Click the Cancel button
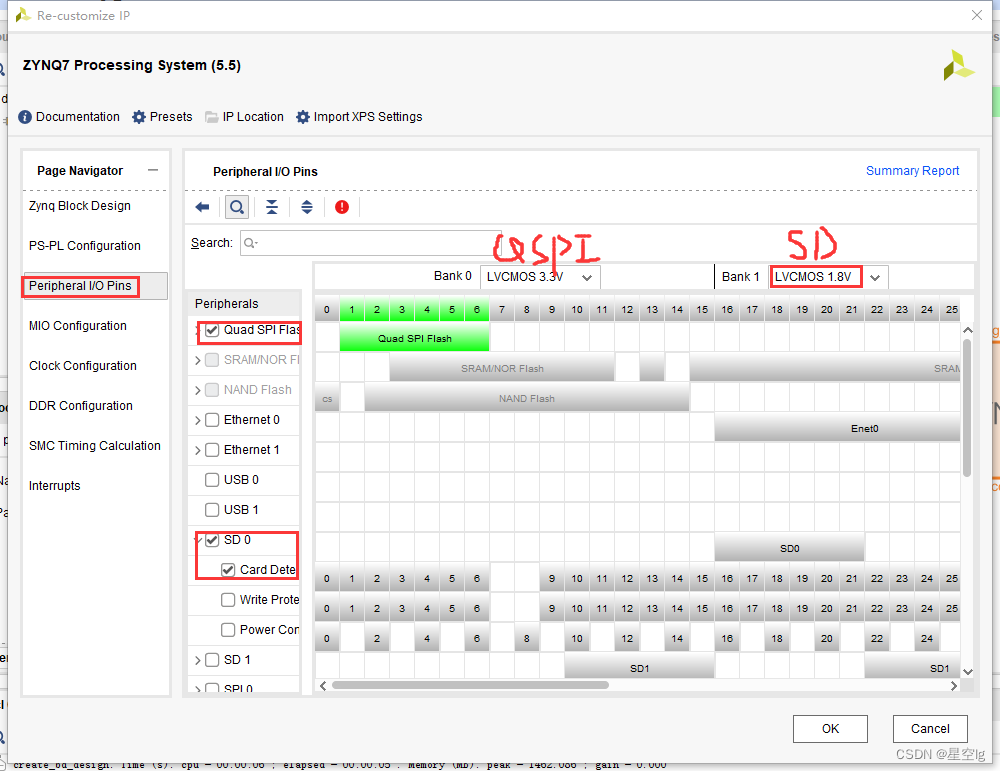This screenshot has height=771, width=1000. coord(930,729)
